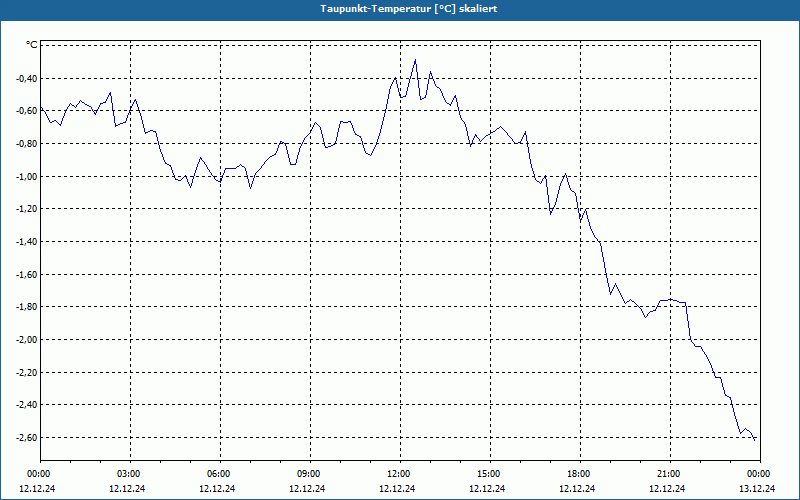Click the '-0,80' y-axis label
This screenshot has width=800, height=500.
28,143
